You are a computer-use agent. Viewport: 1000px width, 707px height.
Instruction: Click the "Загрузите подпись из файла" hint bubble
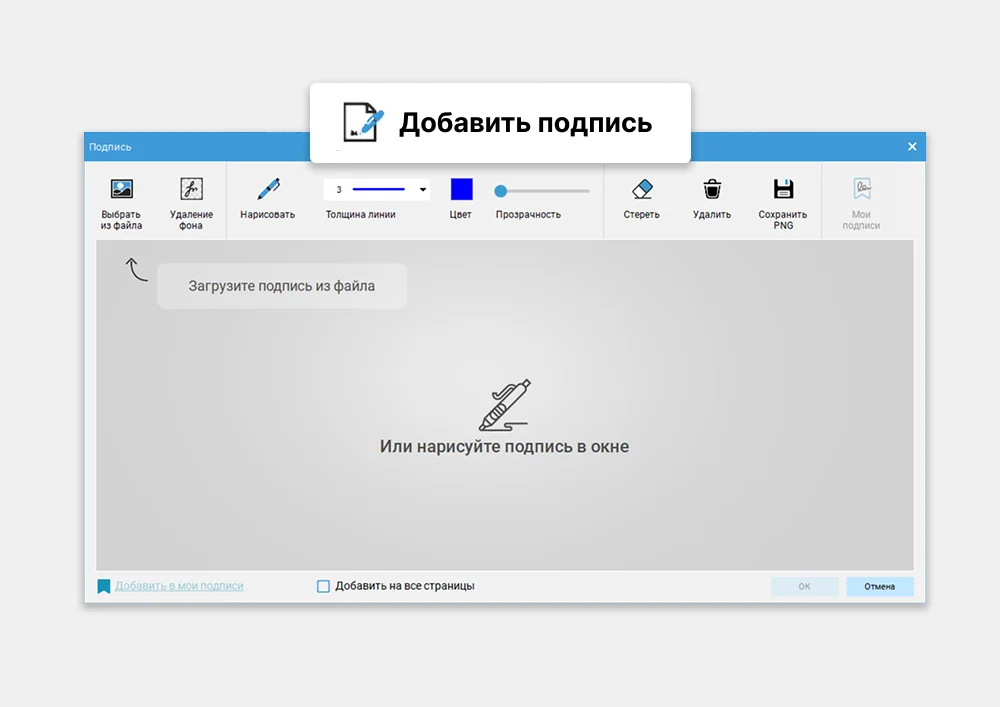(281, 285)
